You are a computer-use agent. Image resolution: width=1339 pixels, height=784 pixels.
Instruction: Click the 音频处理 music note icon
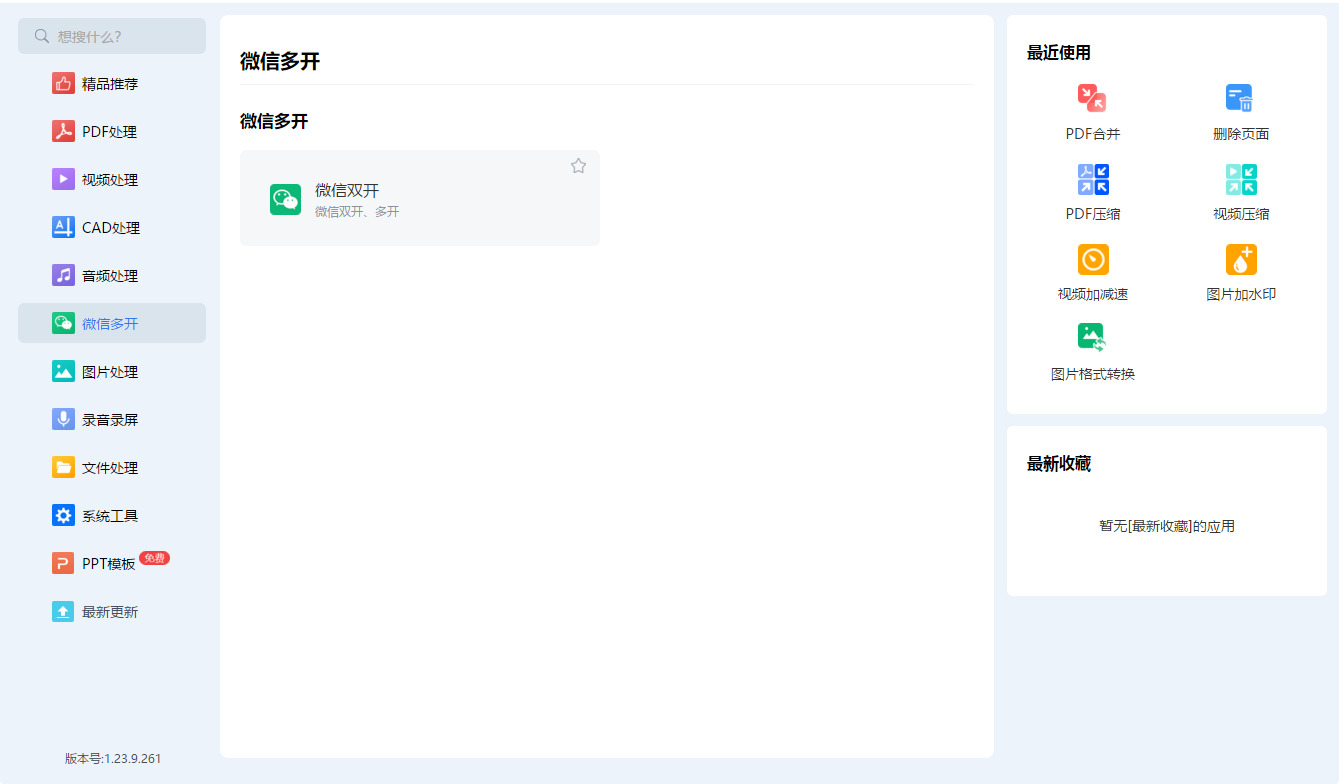pos(63,276)
